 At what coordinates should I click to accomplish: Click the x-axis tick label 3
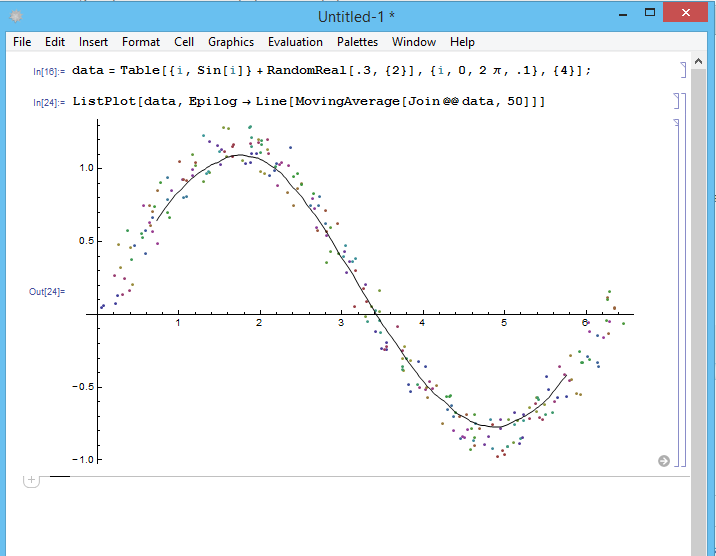pyautogui.click(x=341, y=323)
